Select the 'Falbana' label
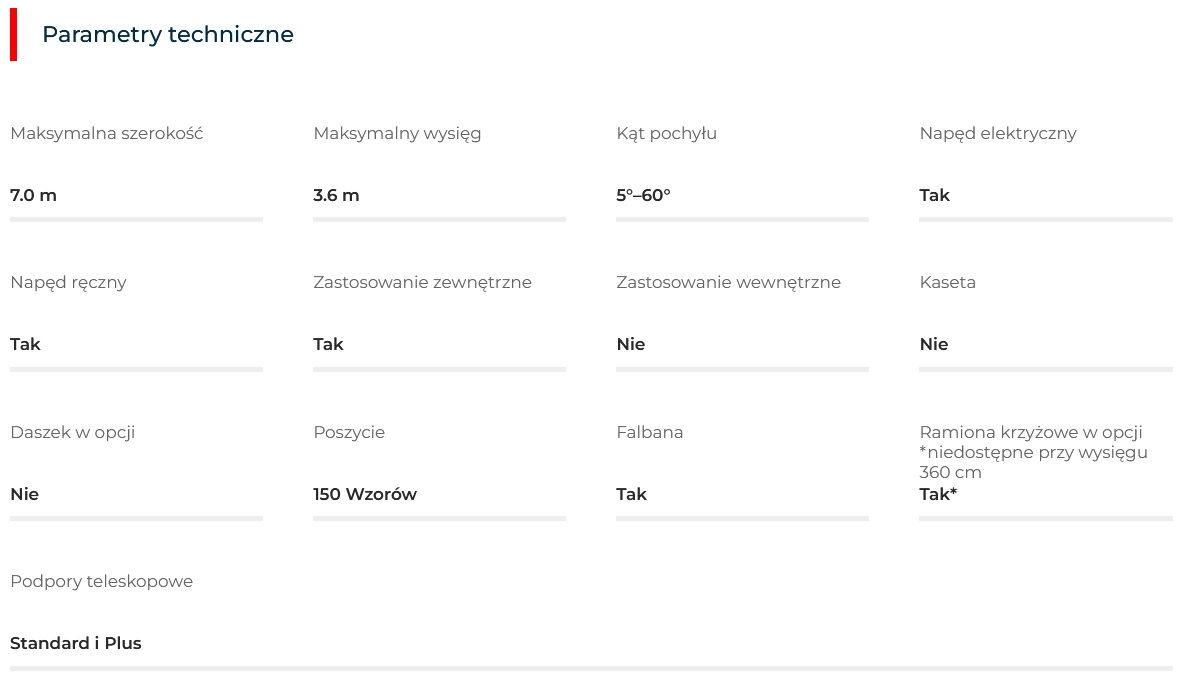 pyautogui.click(x=650, y=432)
